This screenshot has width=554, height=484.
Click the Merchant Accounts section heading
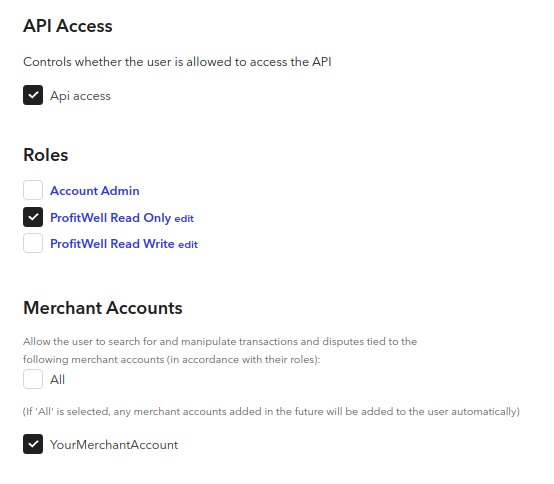point(103,308)
